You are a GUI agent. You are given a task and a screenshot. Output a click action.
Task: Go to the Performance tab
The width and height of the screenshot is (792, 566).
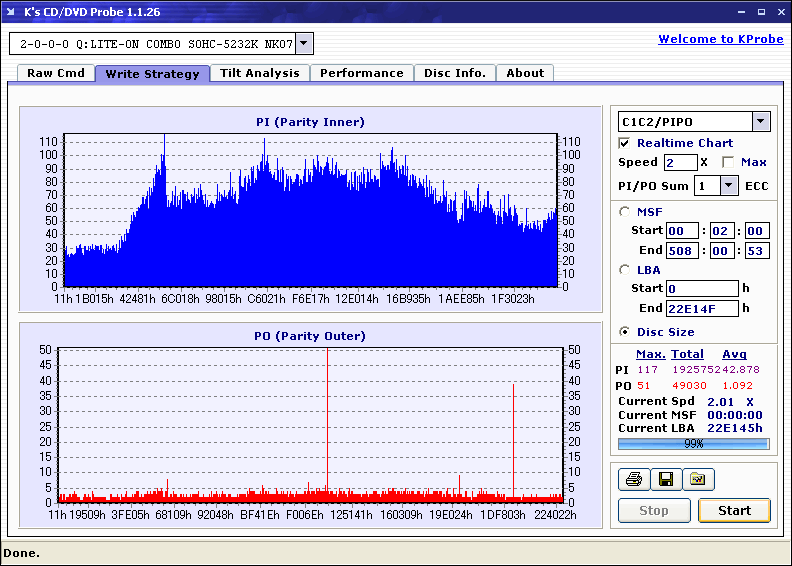click(362, 73)
